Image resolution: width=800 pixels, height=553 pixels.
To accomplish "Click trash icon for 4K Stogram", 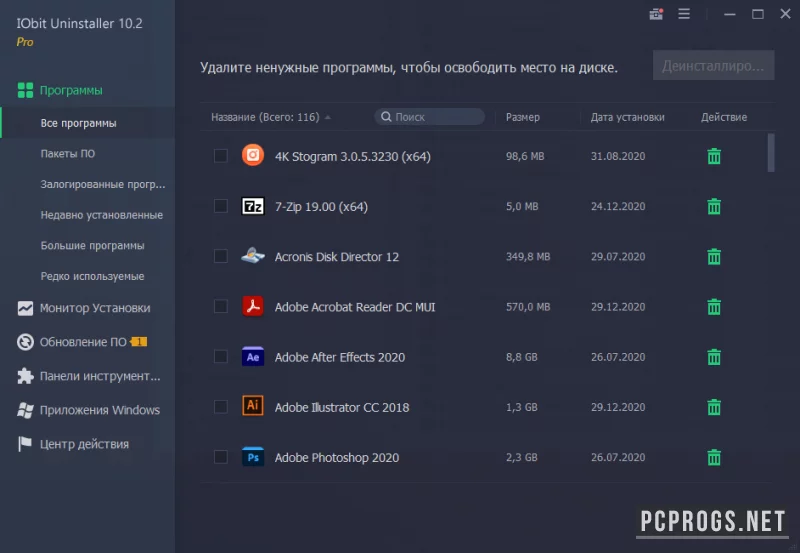I will 714,156.
